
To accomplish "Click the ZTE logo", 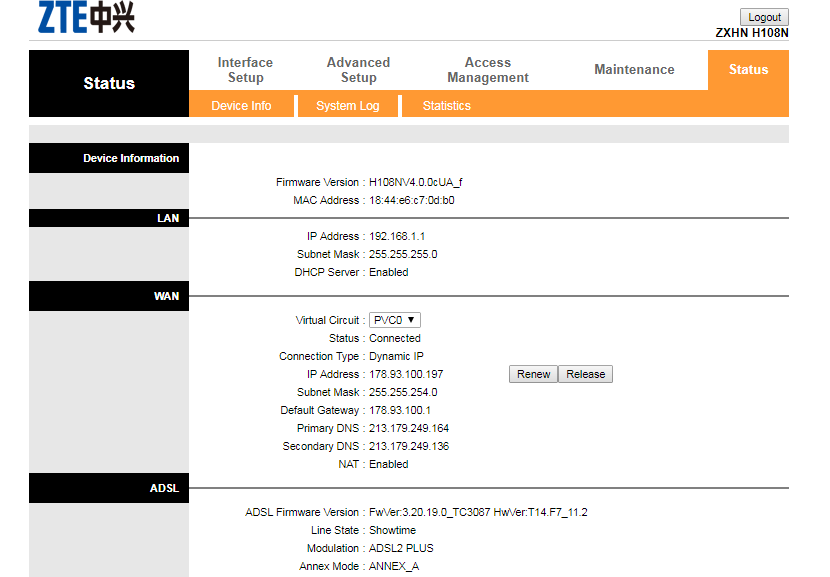I will pos(86,17).
